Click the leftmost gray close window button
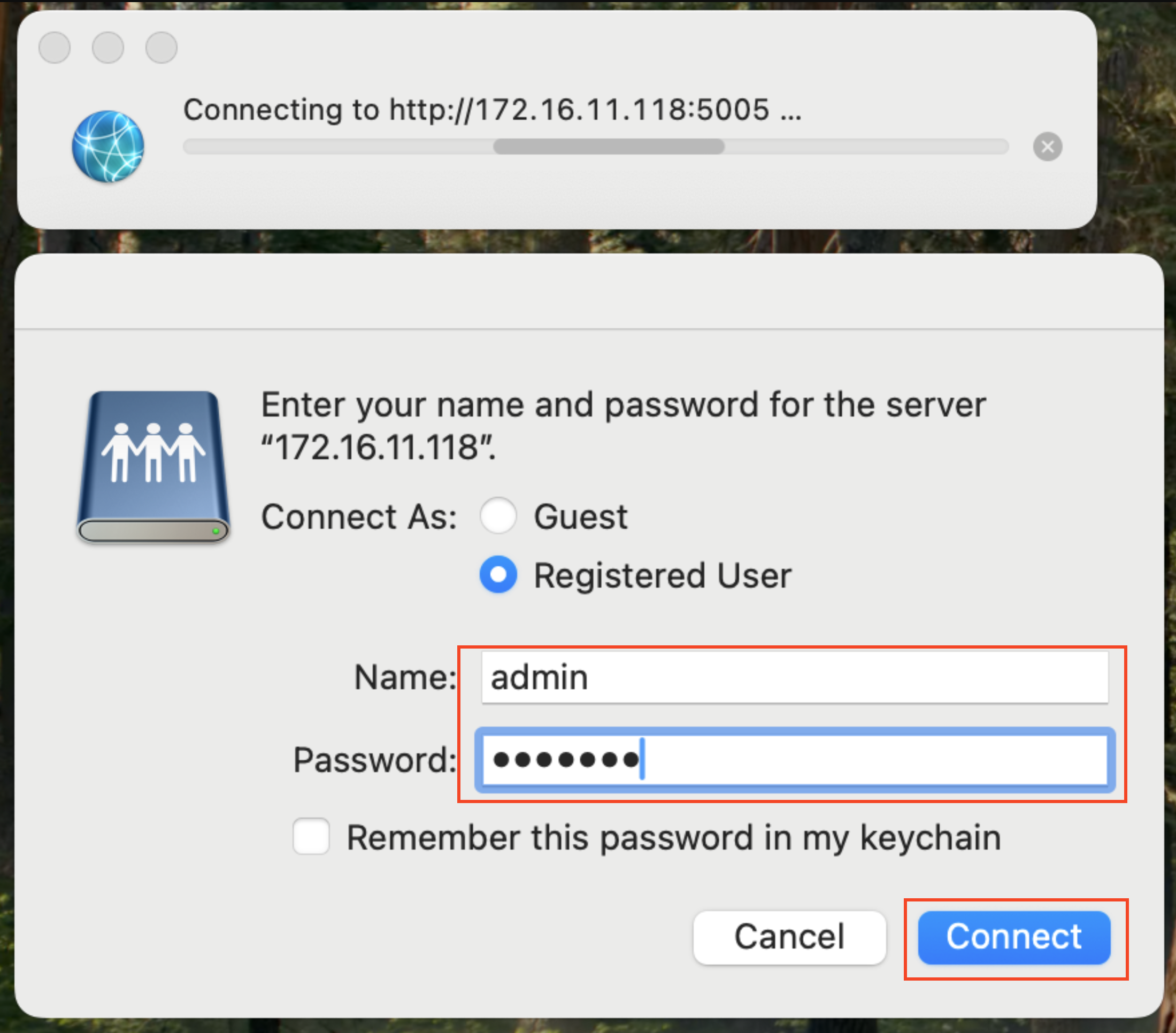The height and width of the screenshot is (1033, 1176). pos(55,47)
